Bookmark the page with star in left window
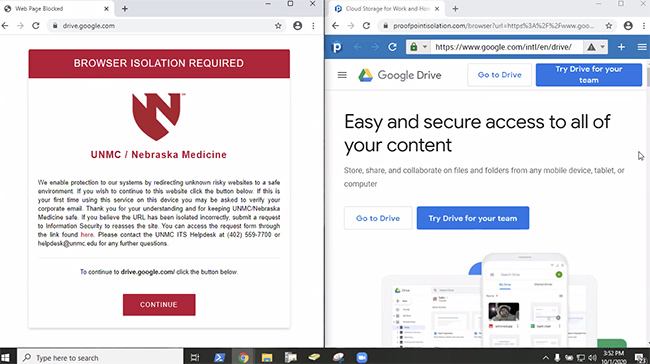Image resolution: width=650 pixels, height=364 pixels. click(x=278, y=26)
